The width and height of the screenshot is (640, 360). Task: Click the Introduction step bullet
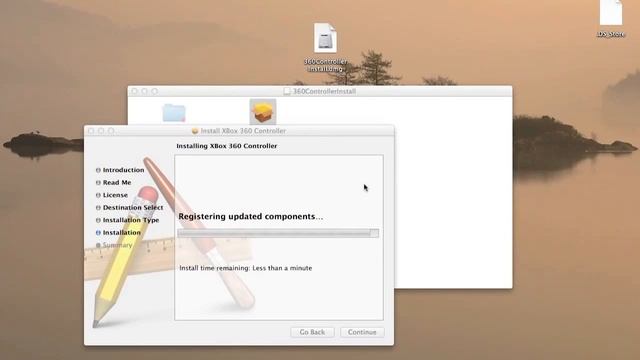(x=98, y=170)
